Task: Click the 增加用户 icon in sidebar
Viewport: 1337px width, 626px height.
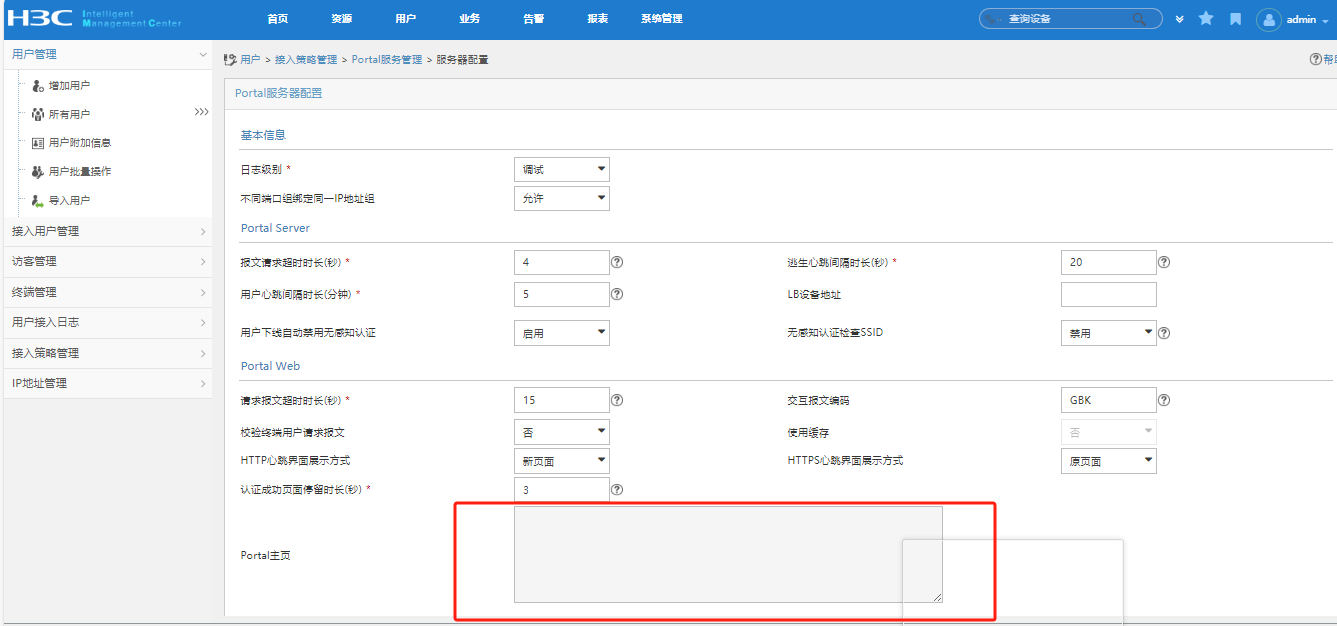Action: point(38,86)
